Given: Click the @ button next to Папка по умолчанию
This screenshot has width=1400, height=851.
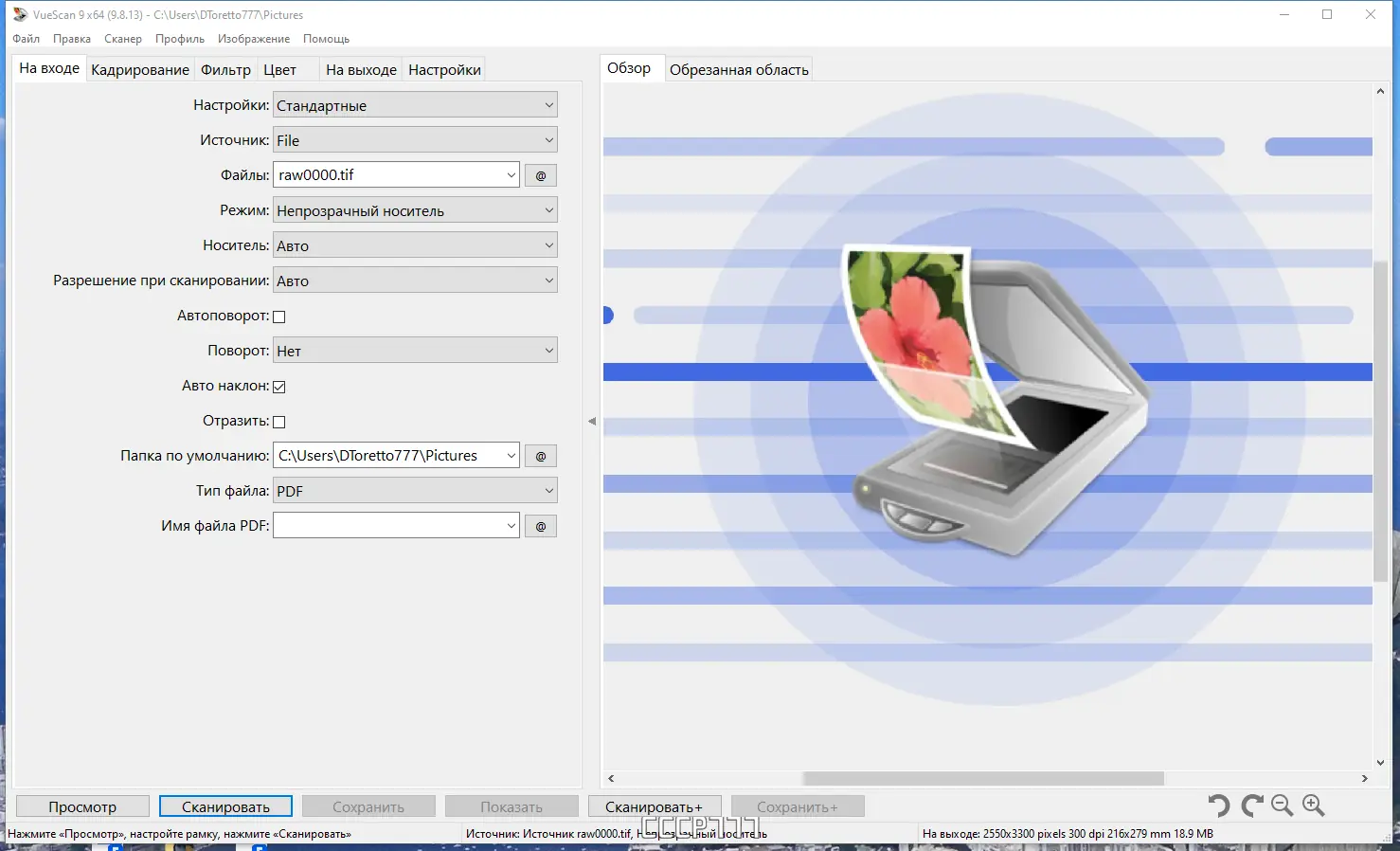Looking at the screenshot, I should (x=541, y=456).
